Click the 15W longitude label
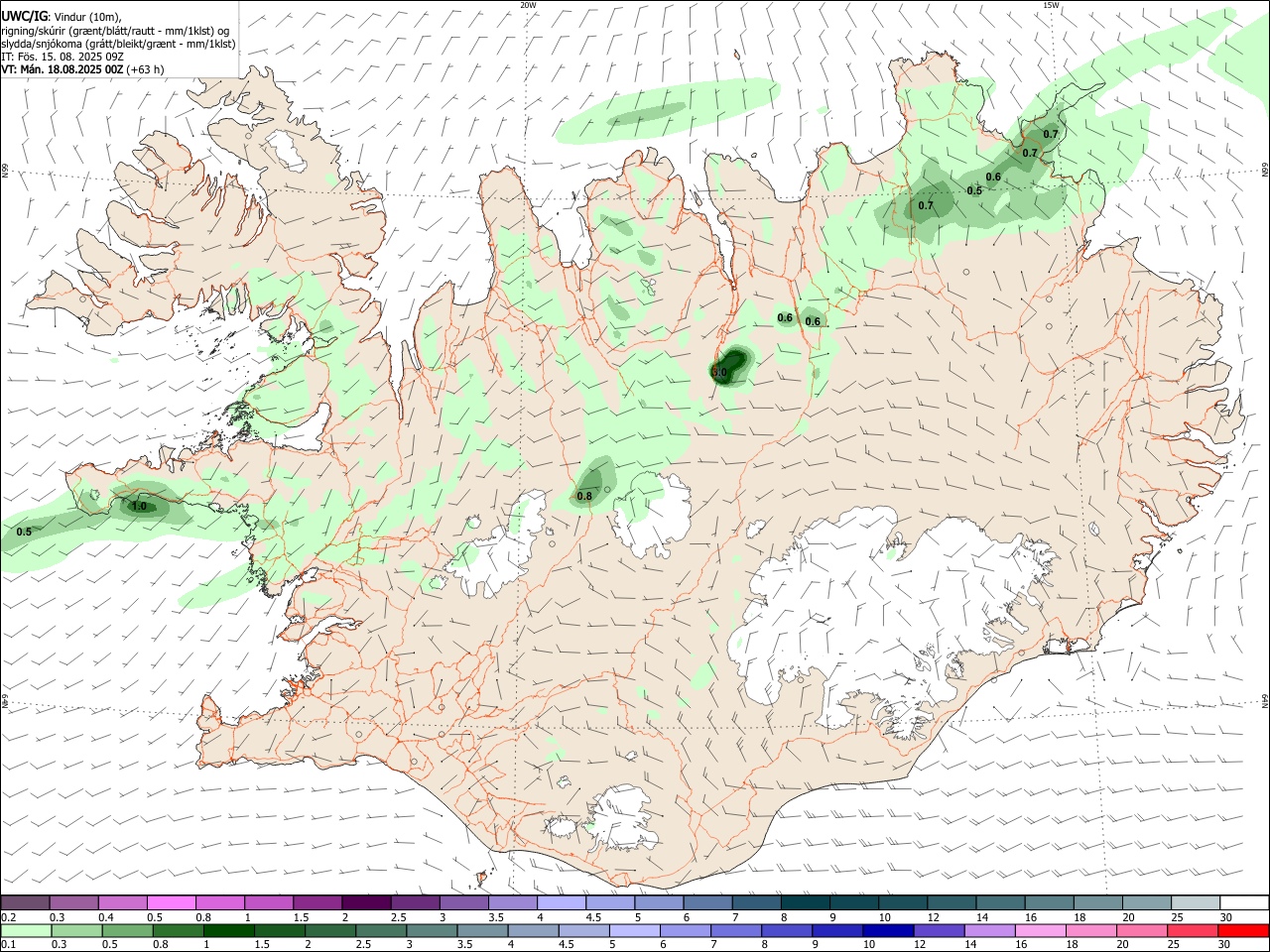Screen dimensions: 1270x952 tap(1052, 5)
